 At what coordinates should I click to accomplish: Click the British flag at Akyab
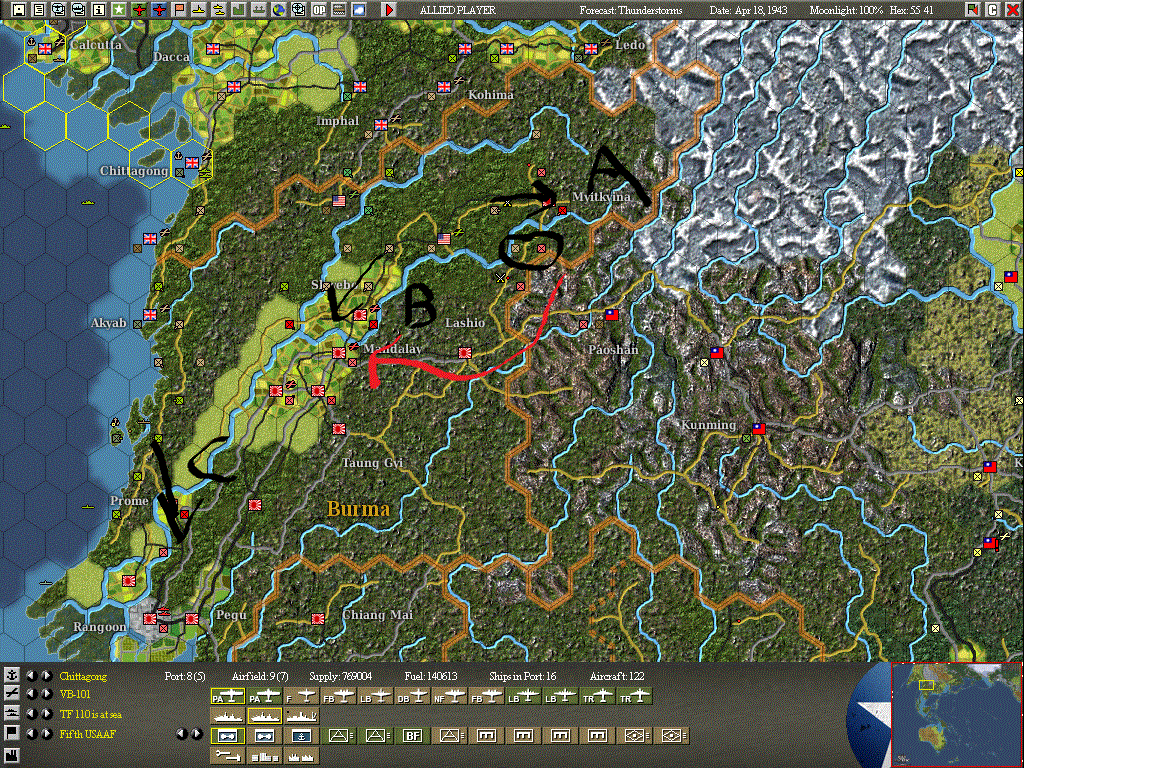click(150, 315)
